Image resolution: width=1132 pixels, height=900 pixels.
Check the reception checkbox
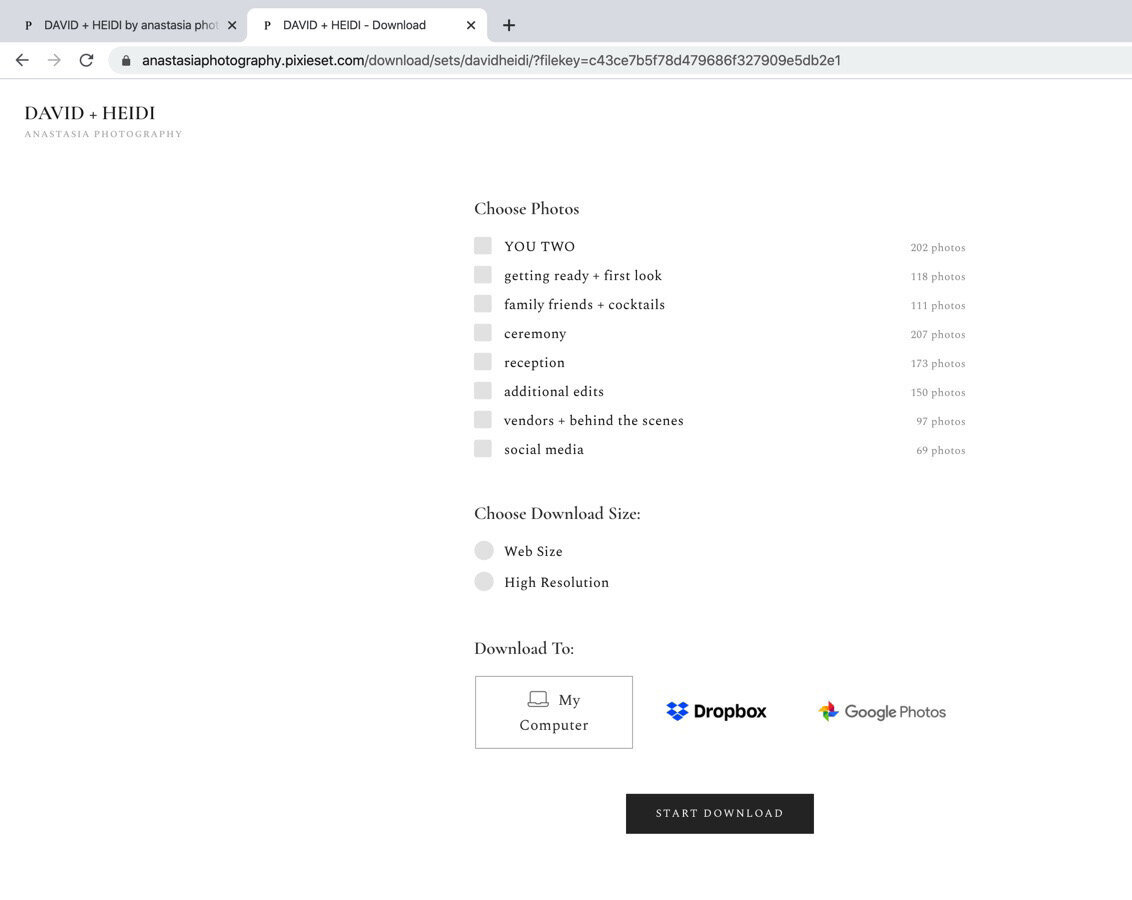point(483,361)
